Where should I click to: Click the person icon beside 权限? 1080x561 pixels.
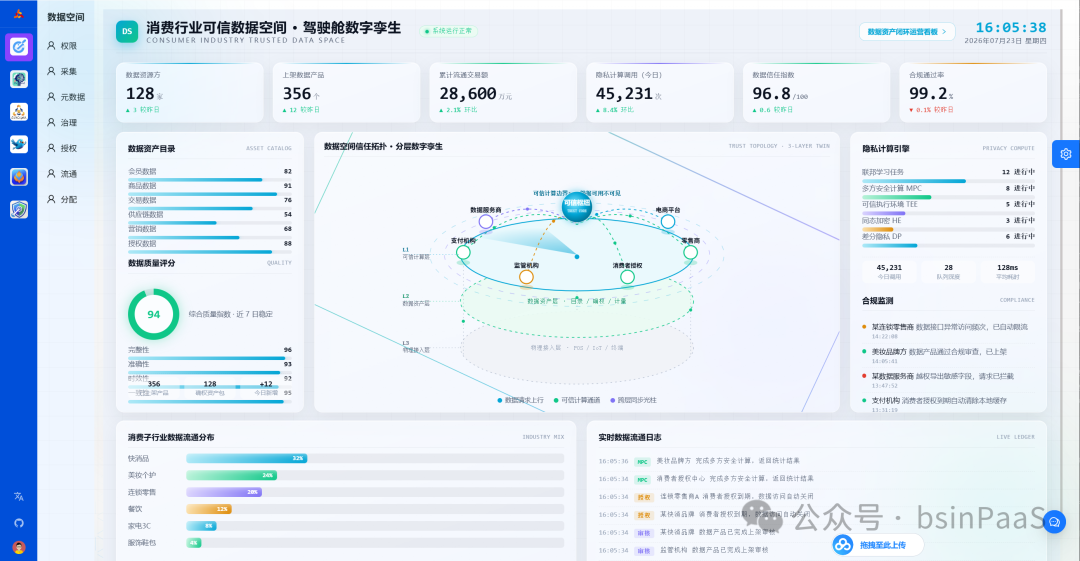(x=51, y=45)
